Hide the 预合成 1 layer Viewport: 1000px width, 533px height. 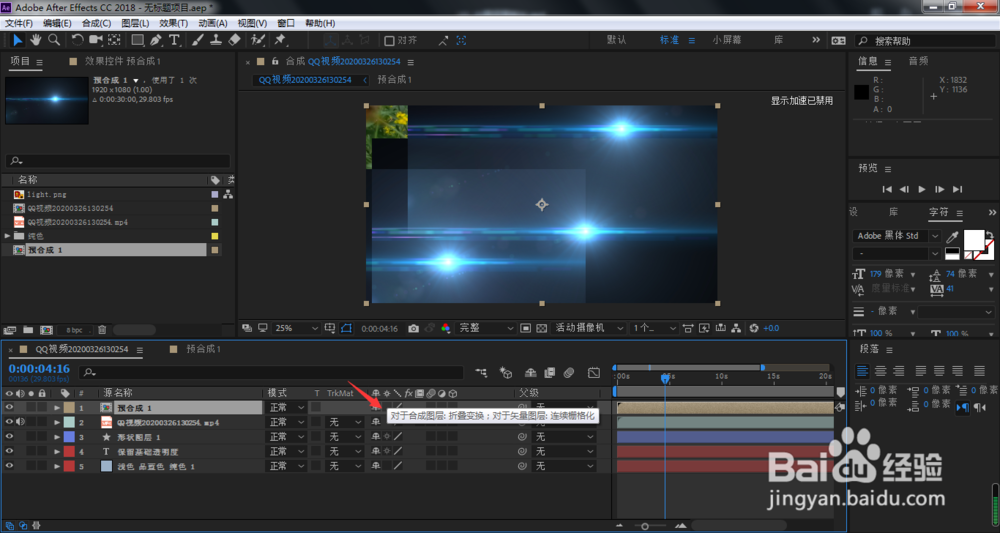[9, 407]
